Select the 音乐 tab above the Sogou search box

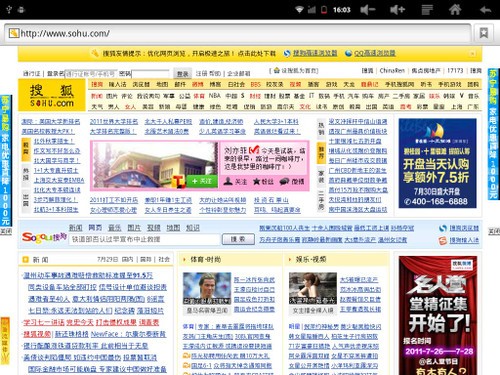pyautogui.click(x=115, y=228)
